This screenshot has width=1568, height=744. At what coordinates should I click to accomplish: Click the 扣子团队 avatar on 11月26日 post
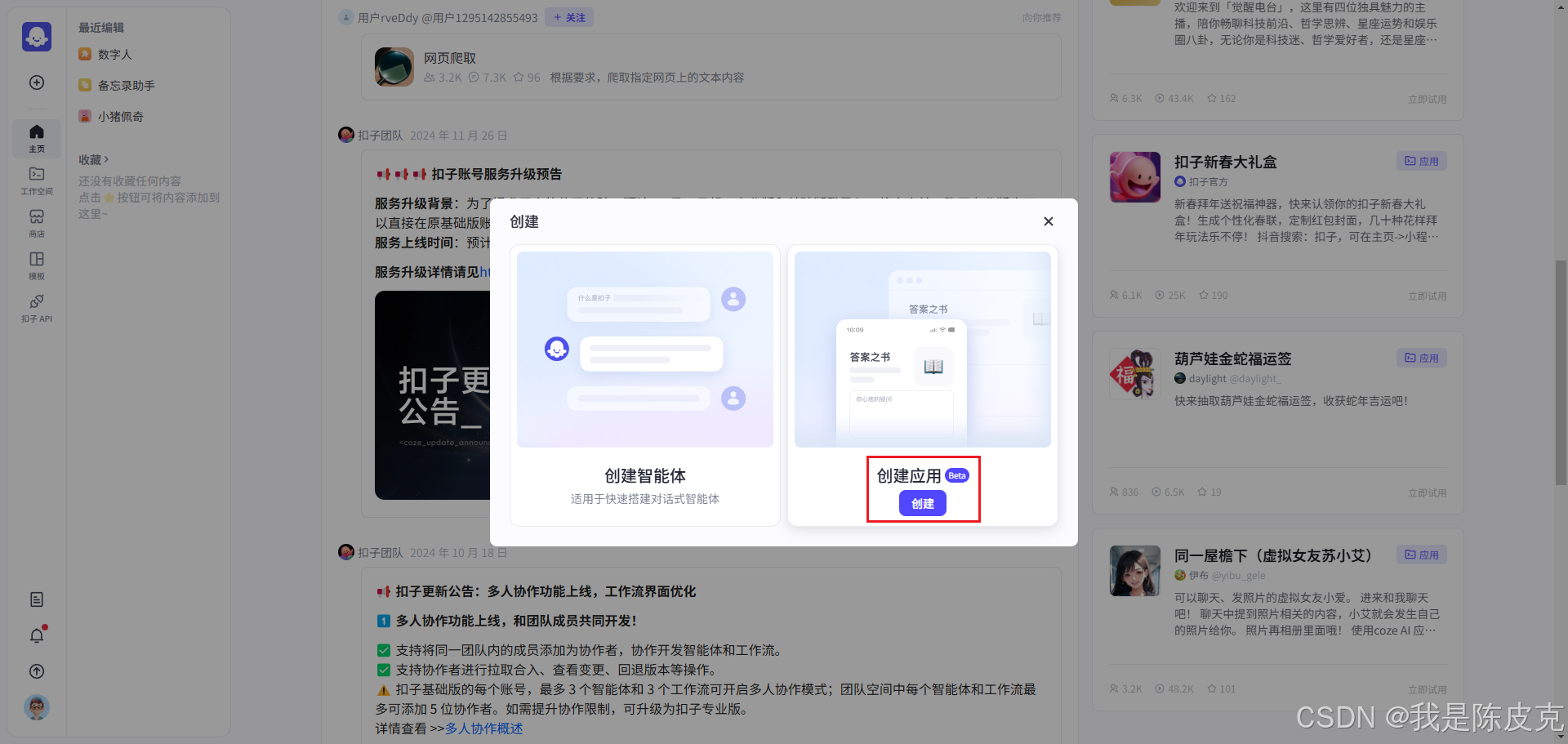tap(346, 135)
